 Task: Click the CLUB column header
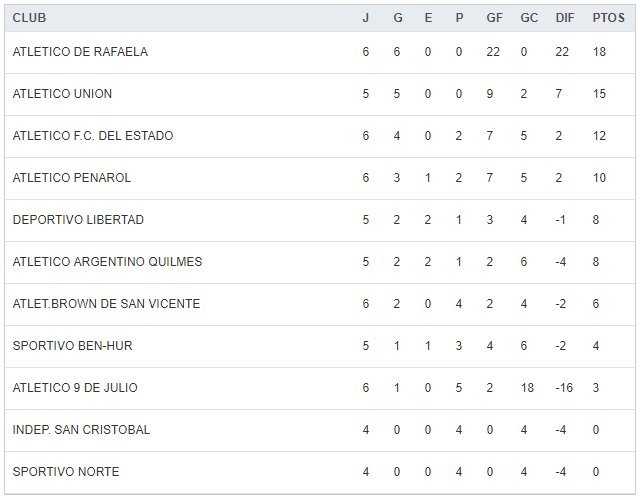(x=29, y=18)
